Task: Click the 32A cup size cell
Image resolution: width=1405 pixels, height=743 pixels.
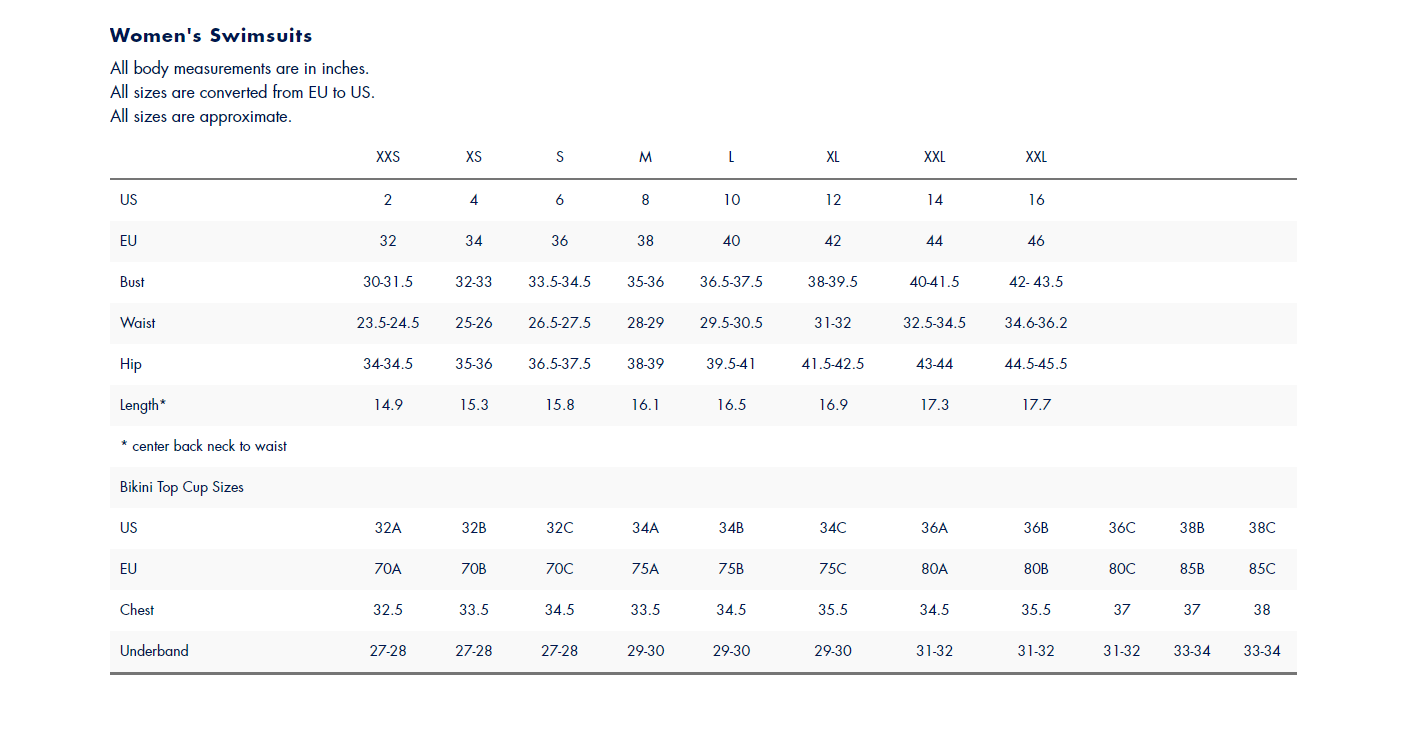Action: (388, 528)
